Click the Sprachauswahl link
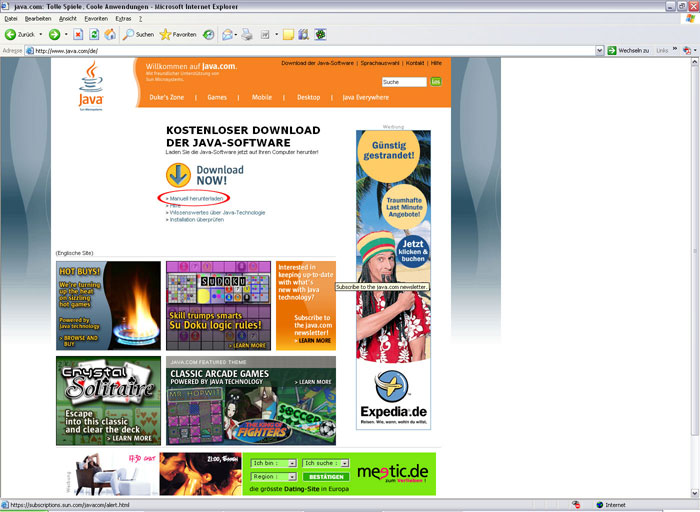700x512 pixels. (x=380, y=63)
